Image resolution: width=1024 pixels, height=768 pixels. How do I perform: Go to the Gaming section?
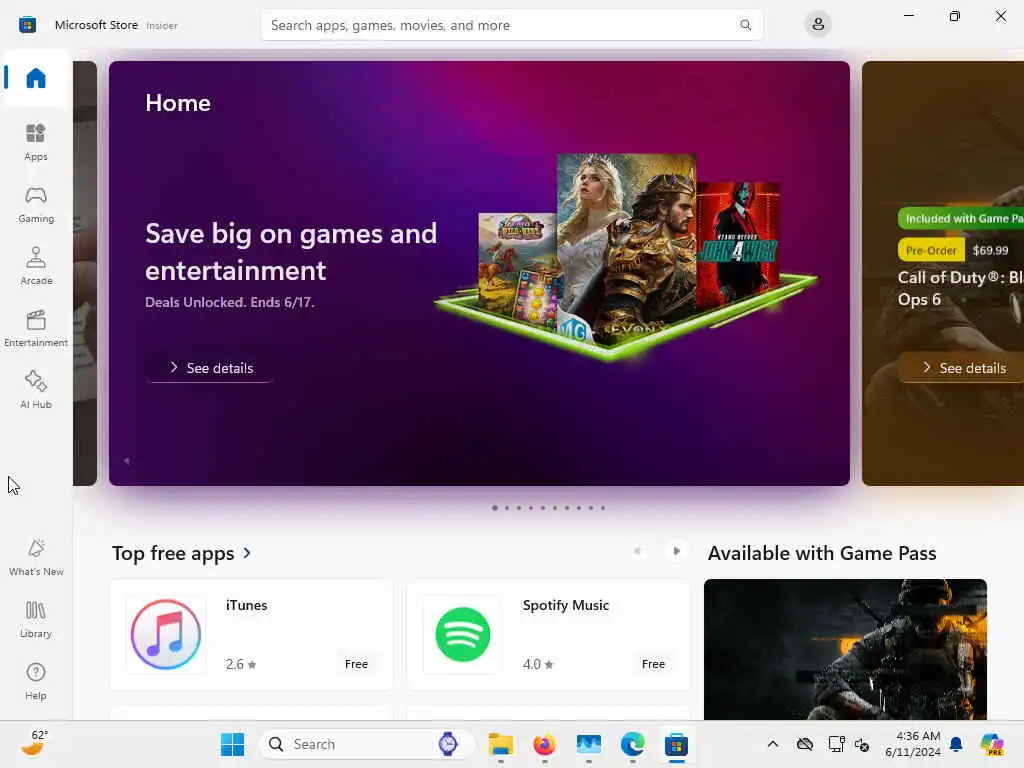tap(36, 204)
